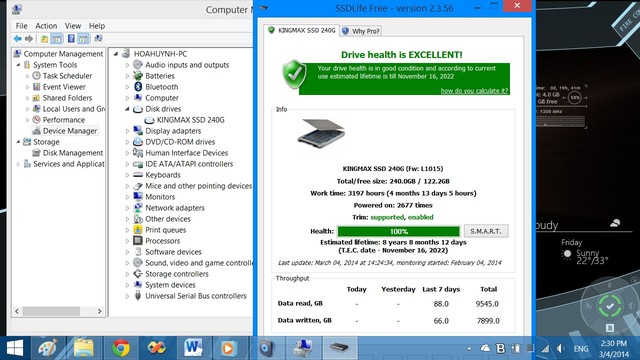Image resolution: width=640 pixels, height=360 pixels.
Task: Expand the Services and Applications node
Action: pos(18,164)
